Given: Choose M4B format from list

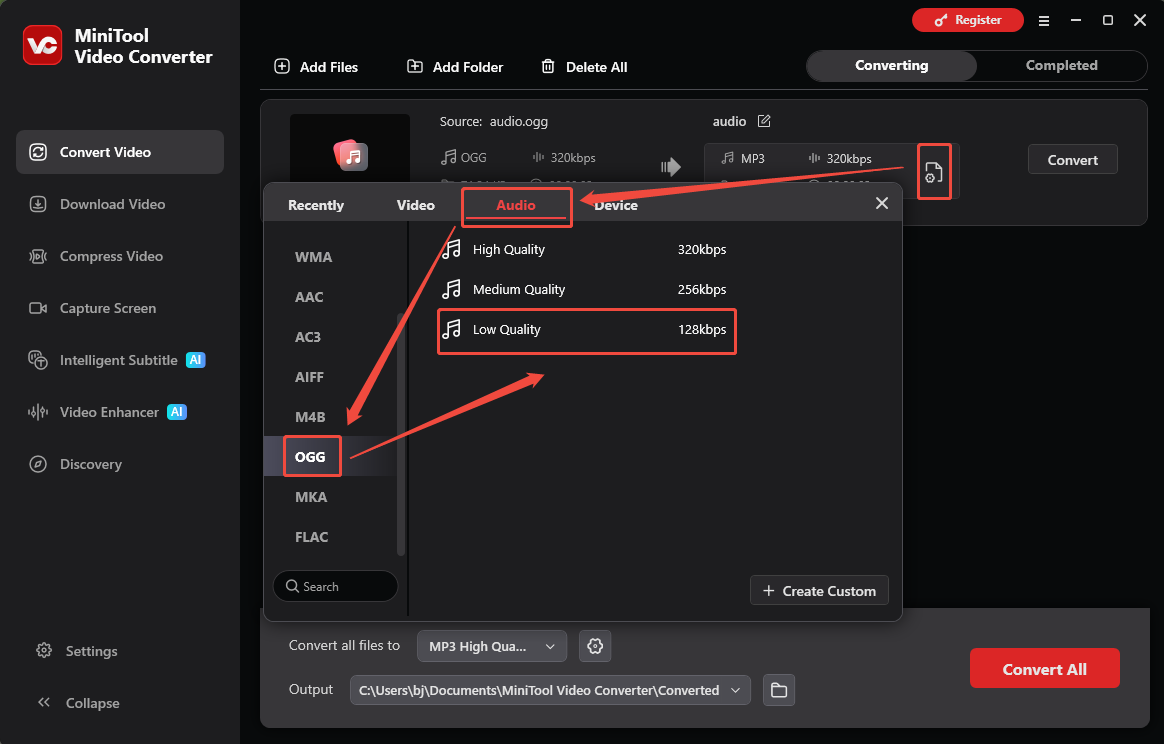Looking at the screenshot, I should point(310,417).
